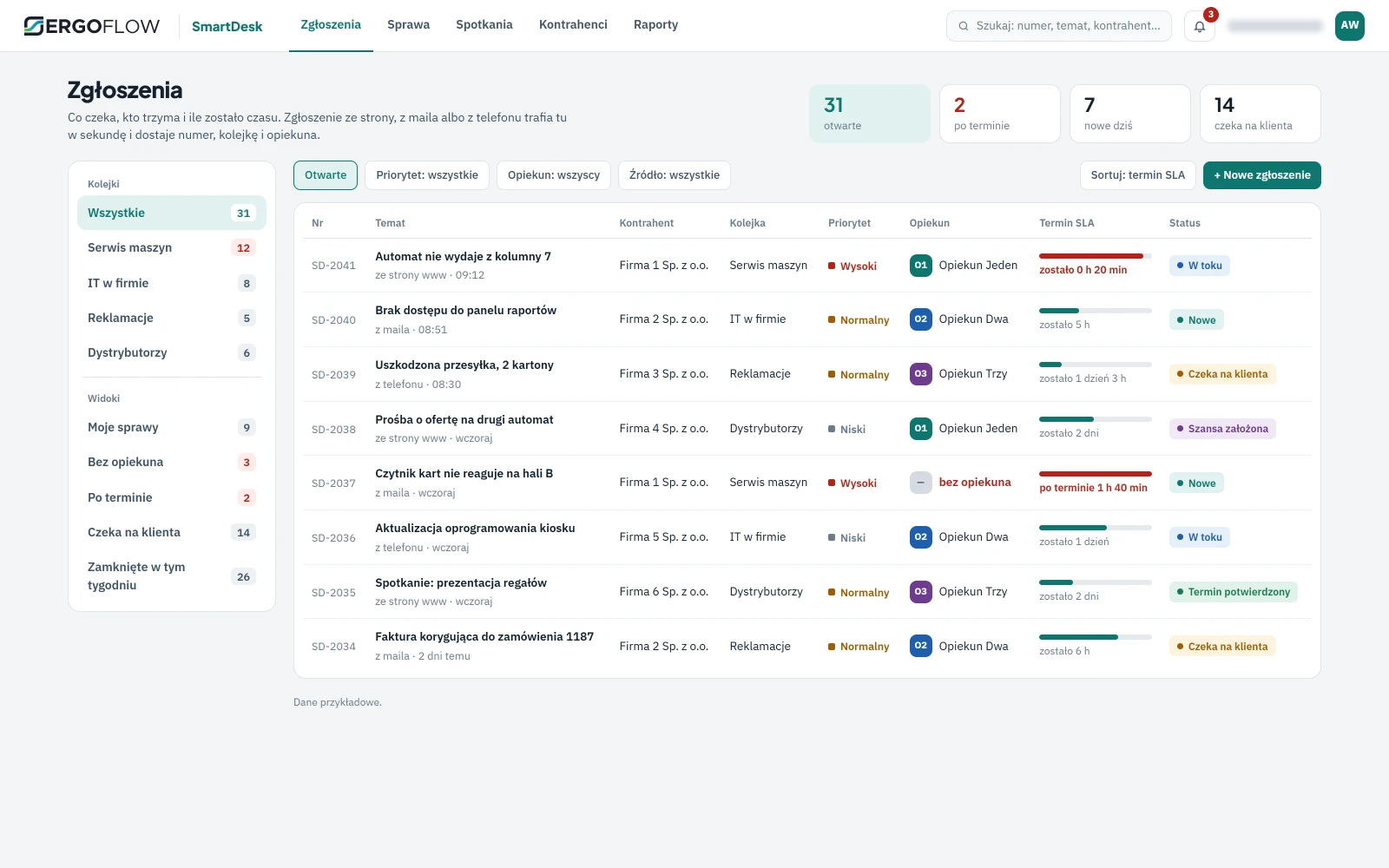Open the Spotkania tab

[484, 25]
